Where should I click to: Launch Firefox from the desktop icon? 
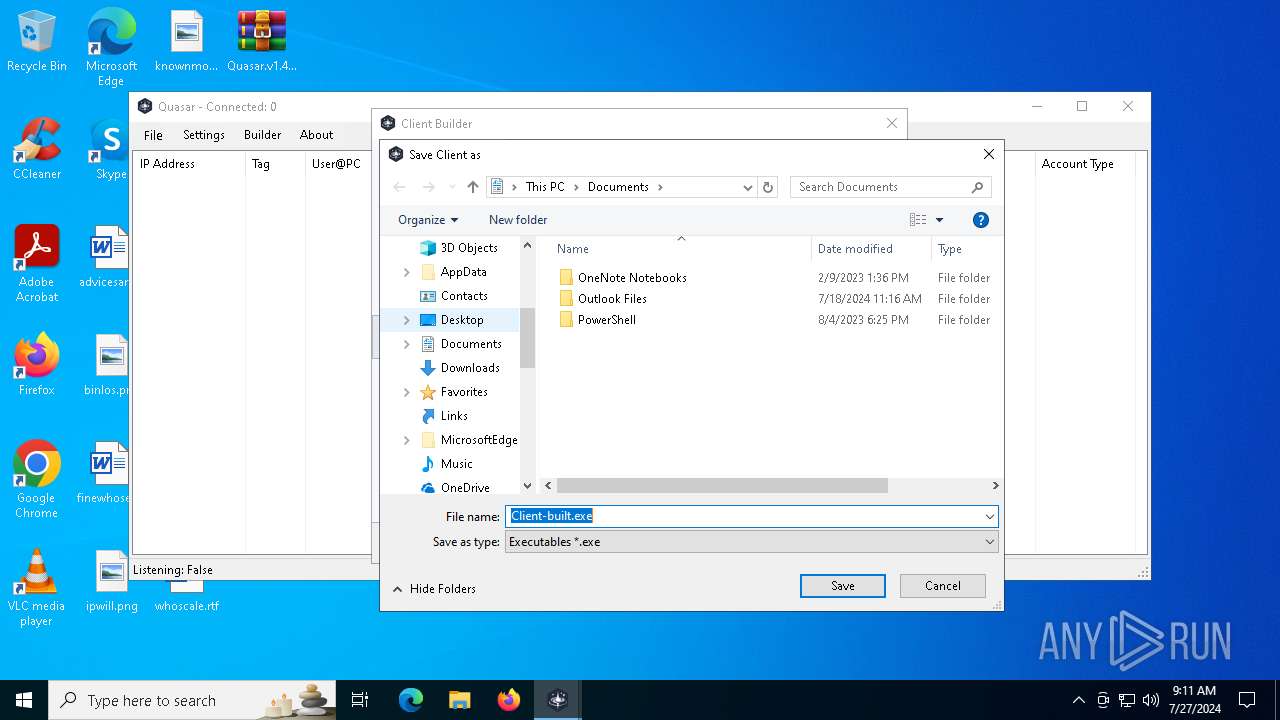tap(37, 366)
